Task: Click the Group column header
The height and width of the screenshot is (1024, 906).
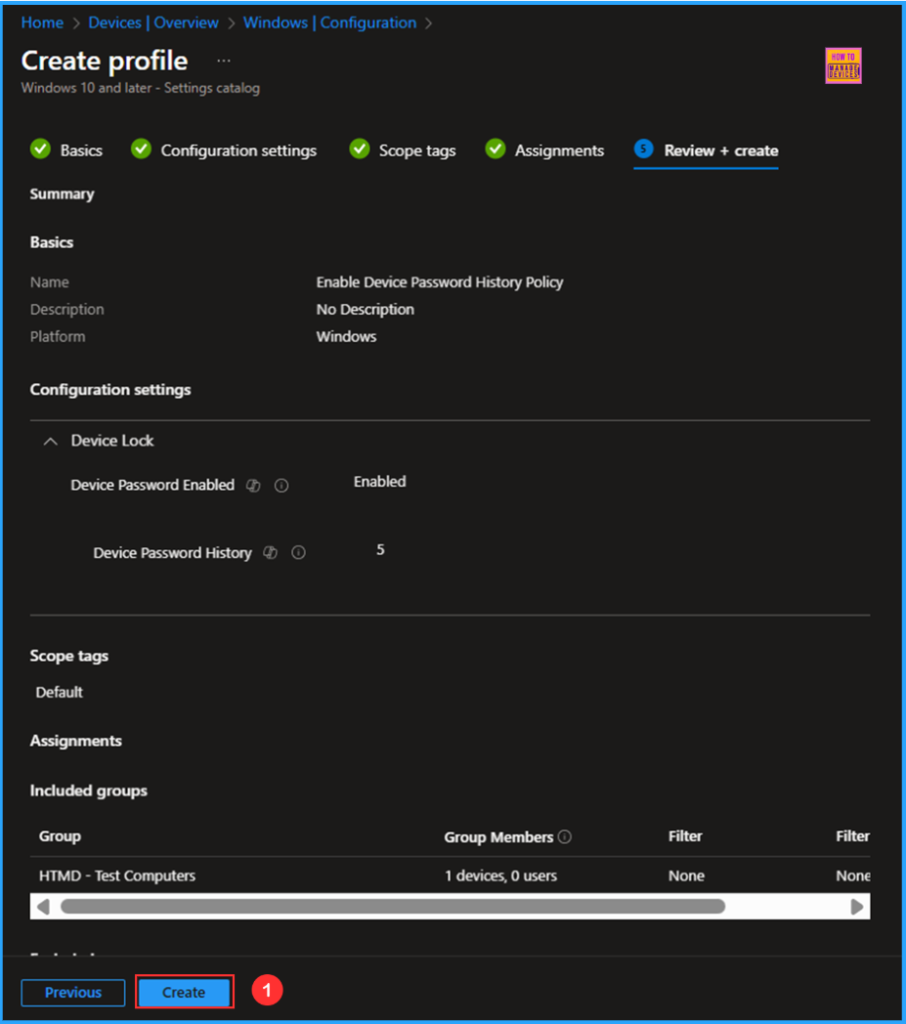Action: (60, 836)
